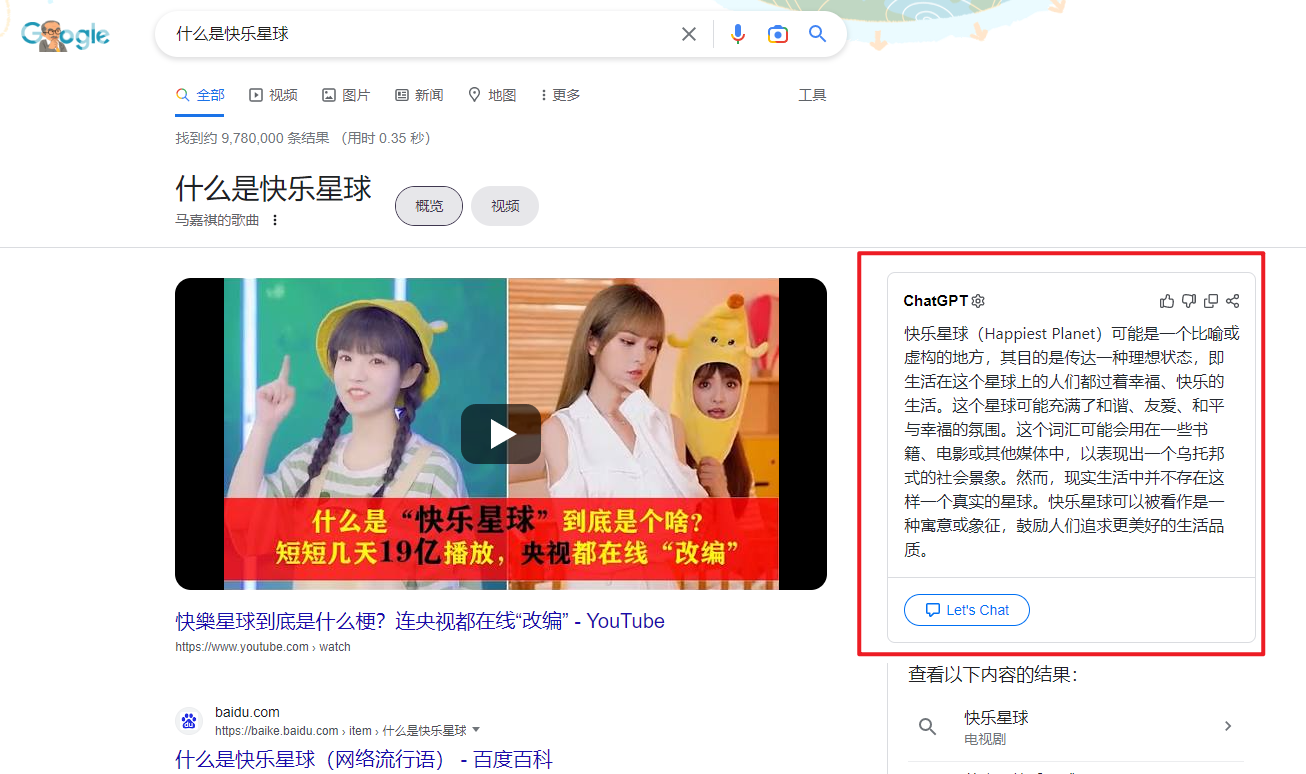Click the baidu.com site name
The height and width of the screenshot is (774, 1306).
[247, 712]
